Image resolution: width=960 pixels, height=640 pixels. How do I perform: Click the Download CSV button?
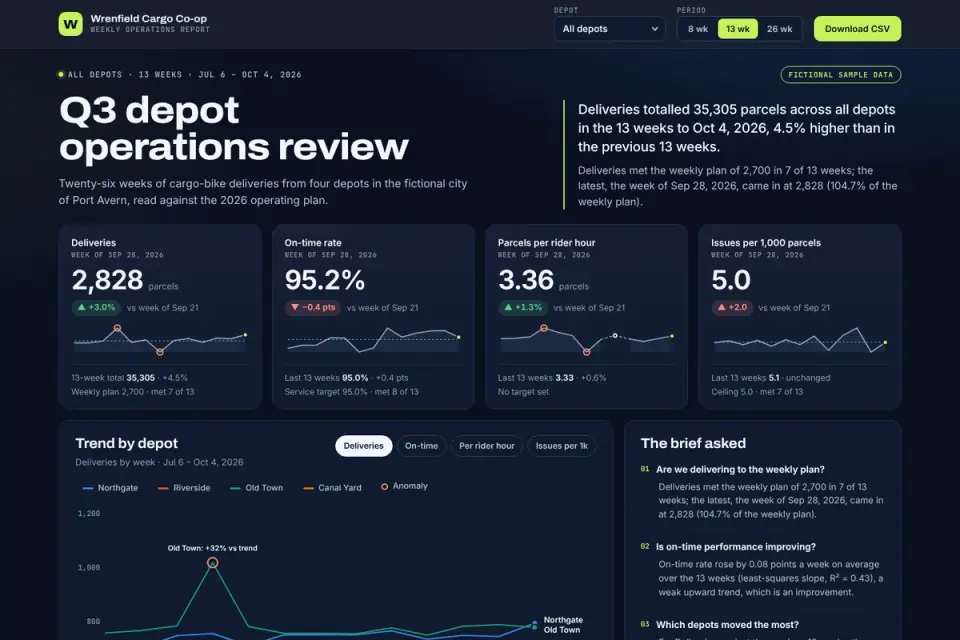pos(857,29)
